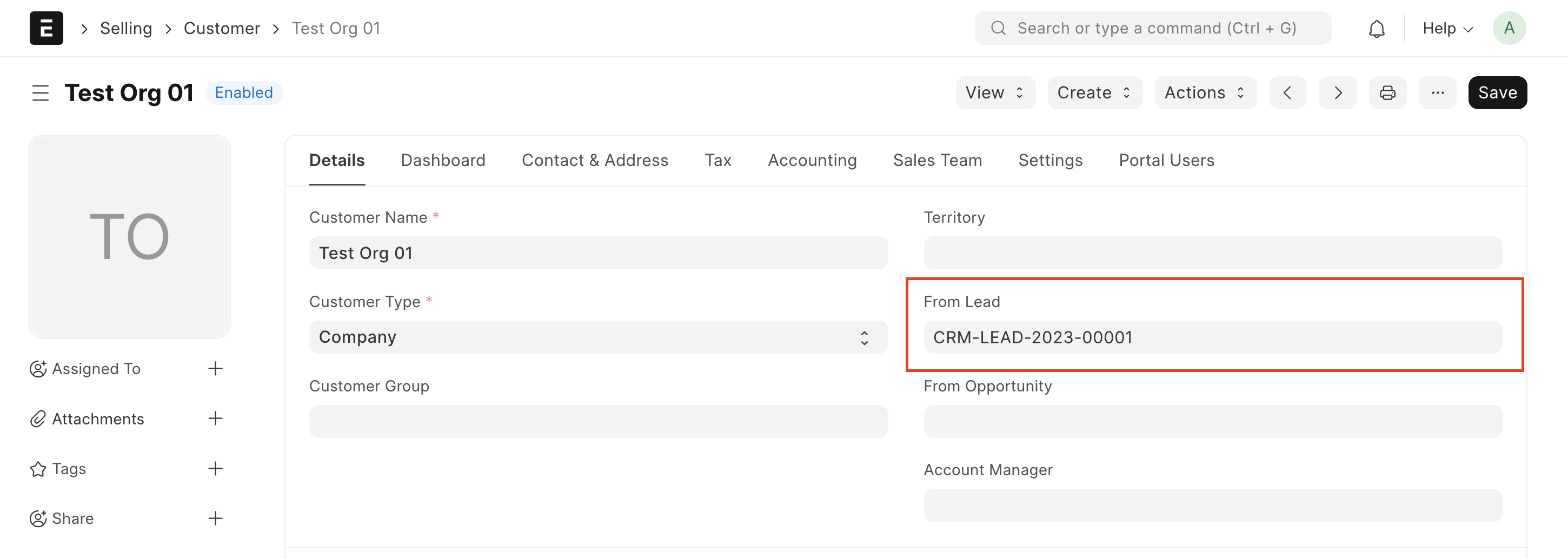The image size is (1568, 559).
Task: Click the Save button
Action: pos(1497,92)
